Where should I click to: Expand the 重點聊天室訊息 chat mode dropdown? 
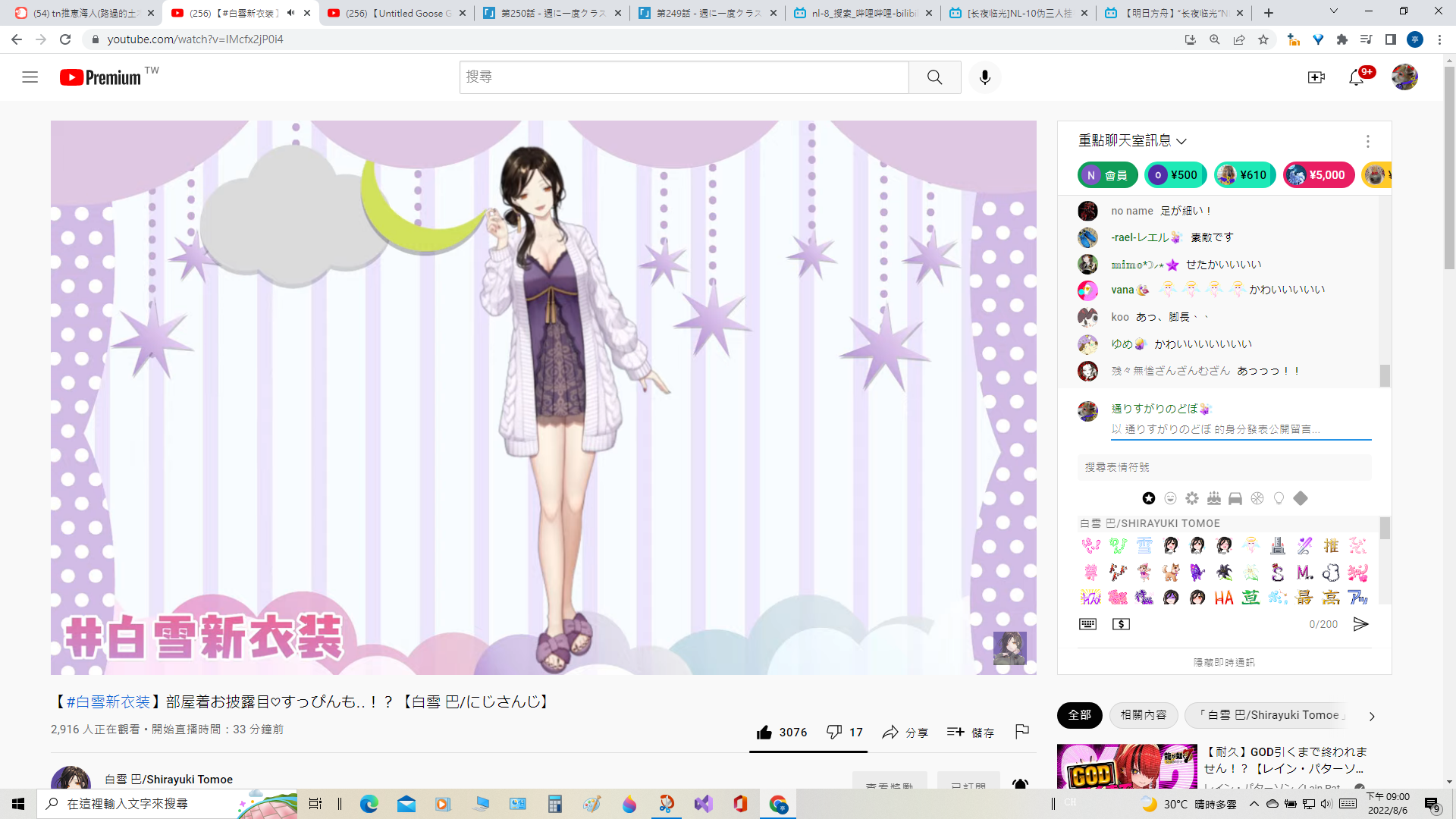(1133, 141)
